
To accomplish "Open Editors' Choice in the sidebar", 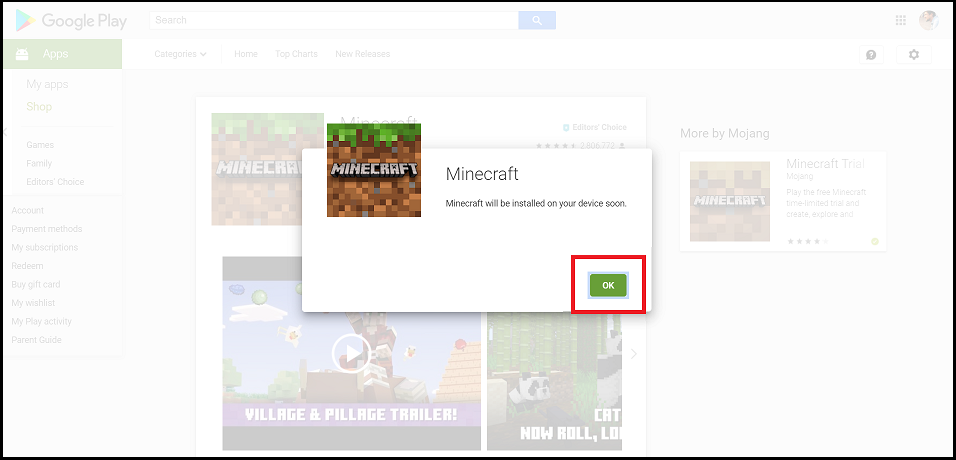I will 55,182.
